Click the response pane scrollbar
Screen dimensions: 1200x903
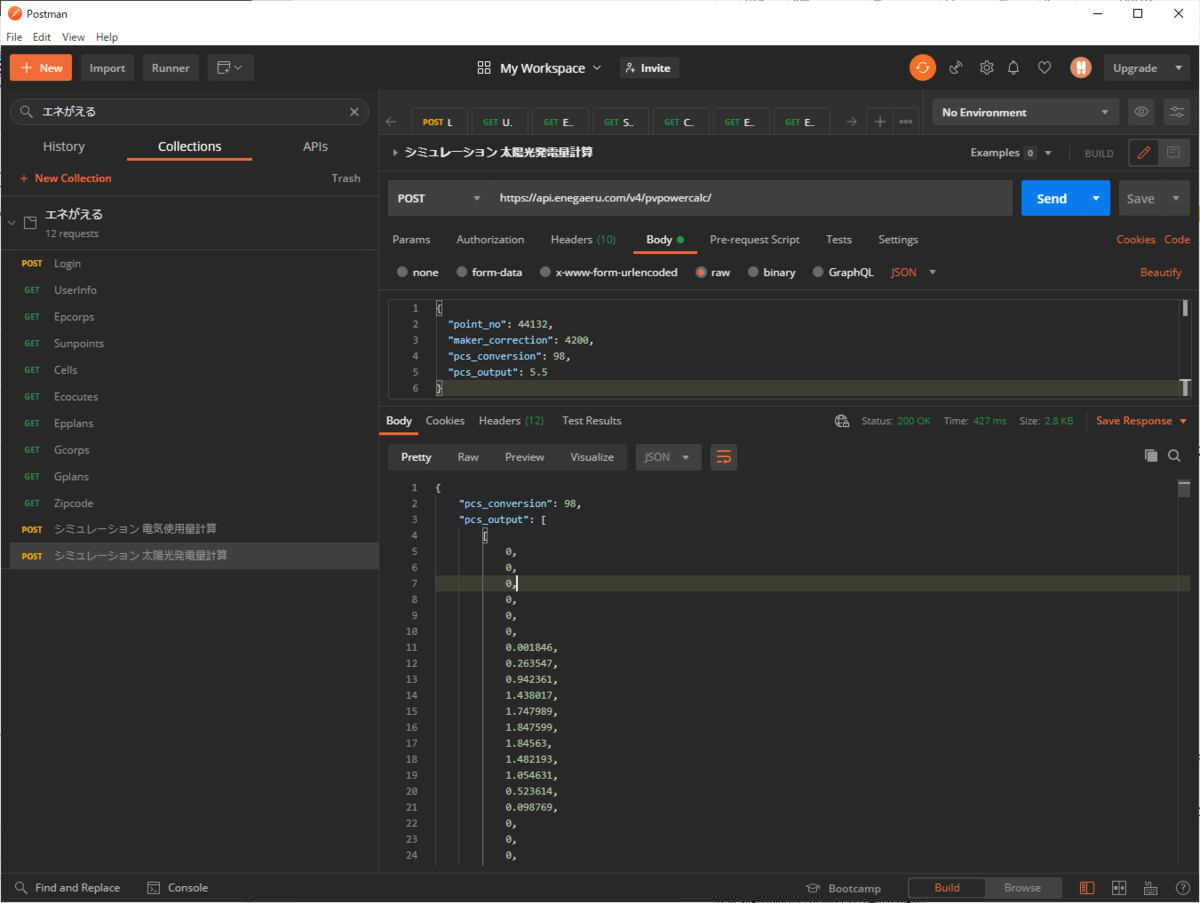click(1184, 489)
